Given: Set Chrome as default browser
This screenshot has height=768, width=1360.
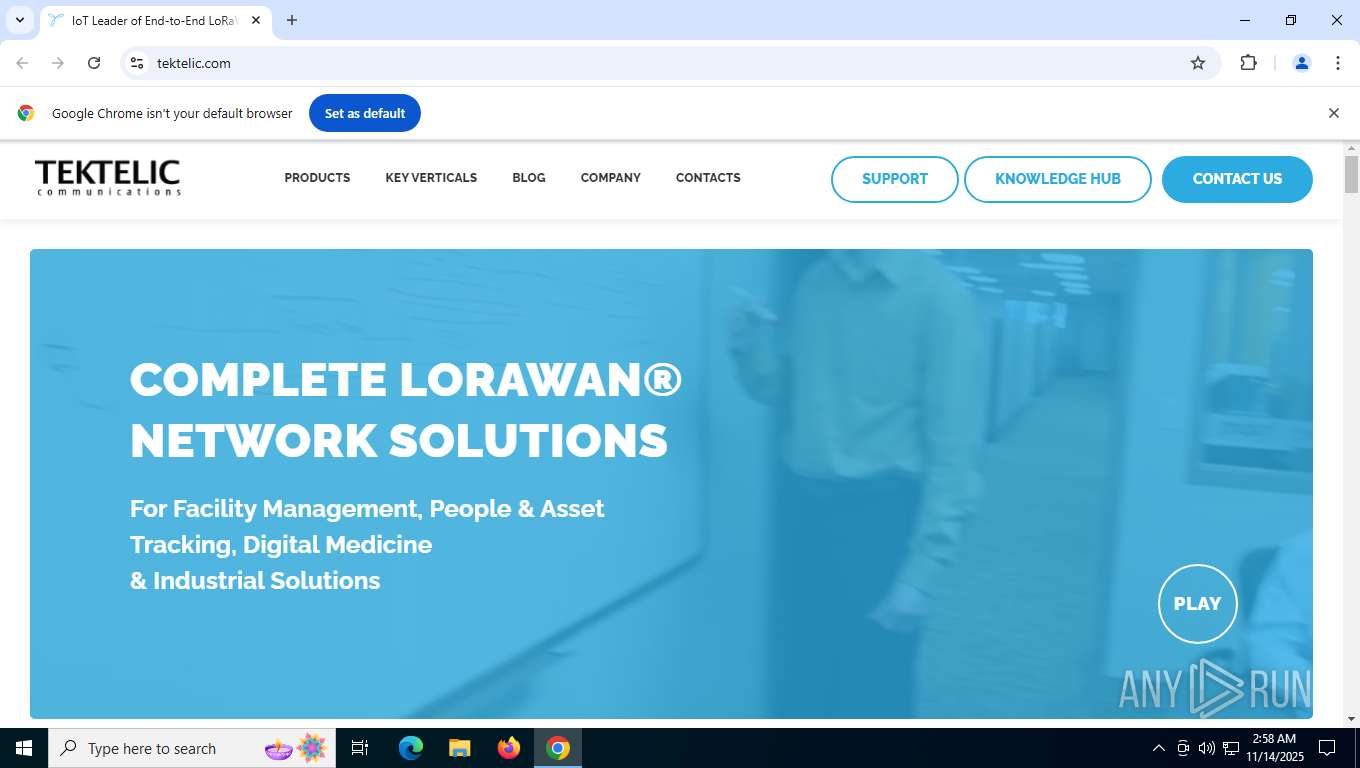Looking at the screenshot, I should pyautogui.click(x=365, y=113).
